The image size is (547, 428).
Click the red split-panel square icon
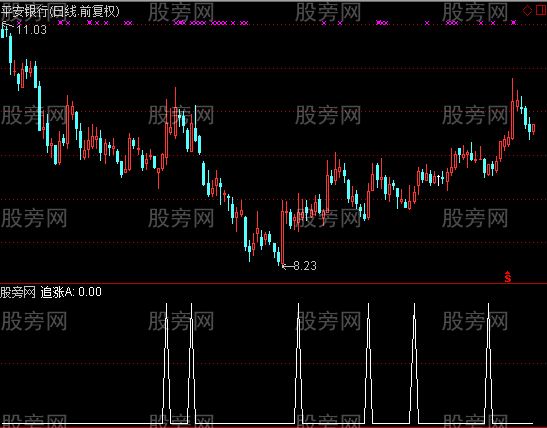[x=541, y=10]
